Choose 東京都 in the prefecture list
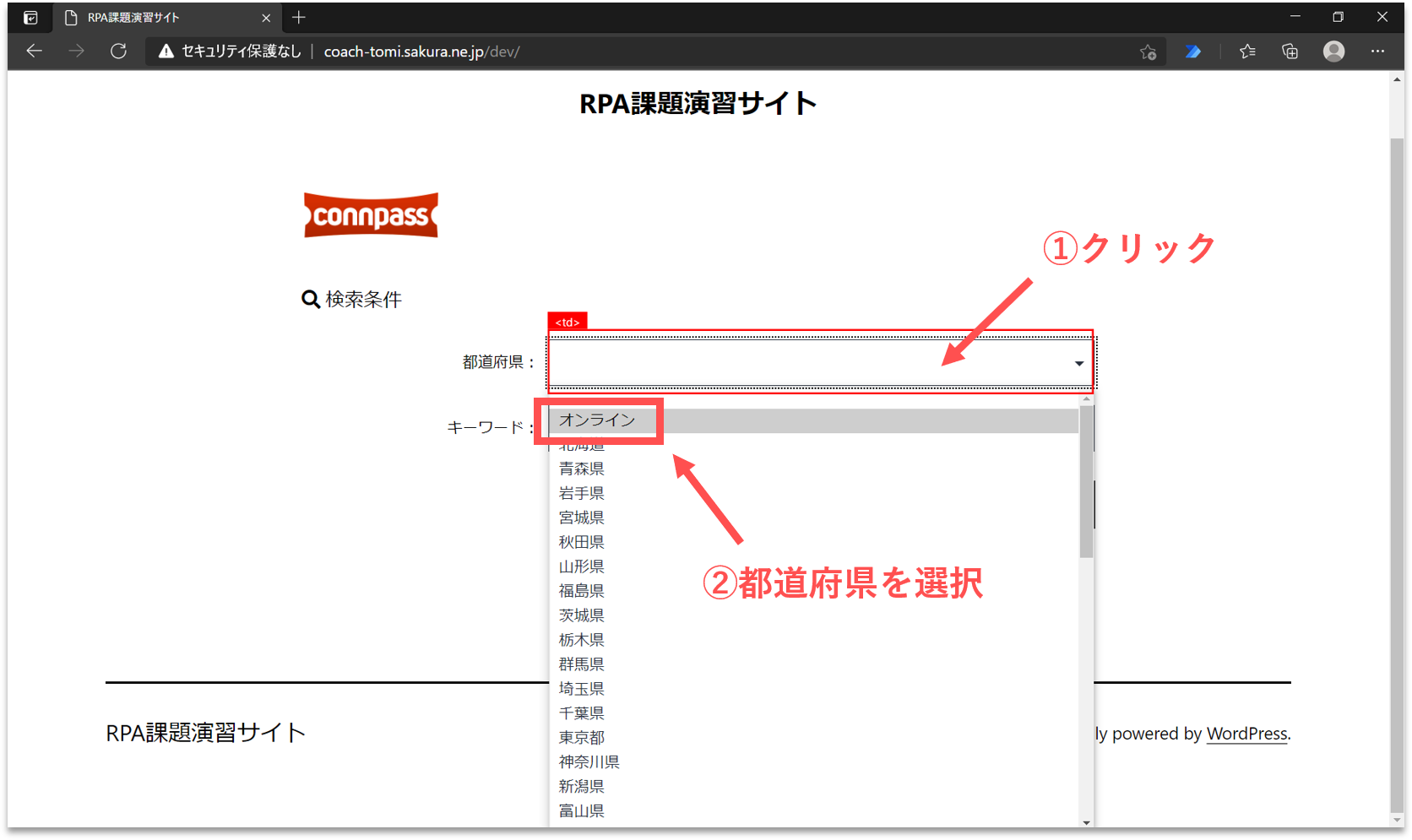 [x=582, y=738]
